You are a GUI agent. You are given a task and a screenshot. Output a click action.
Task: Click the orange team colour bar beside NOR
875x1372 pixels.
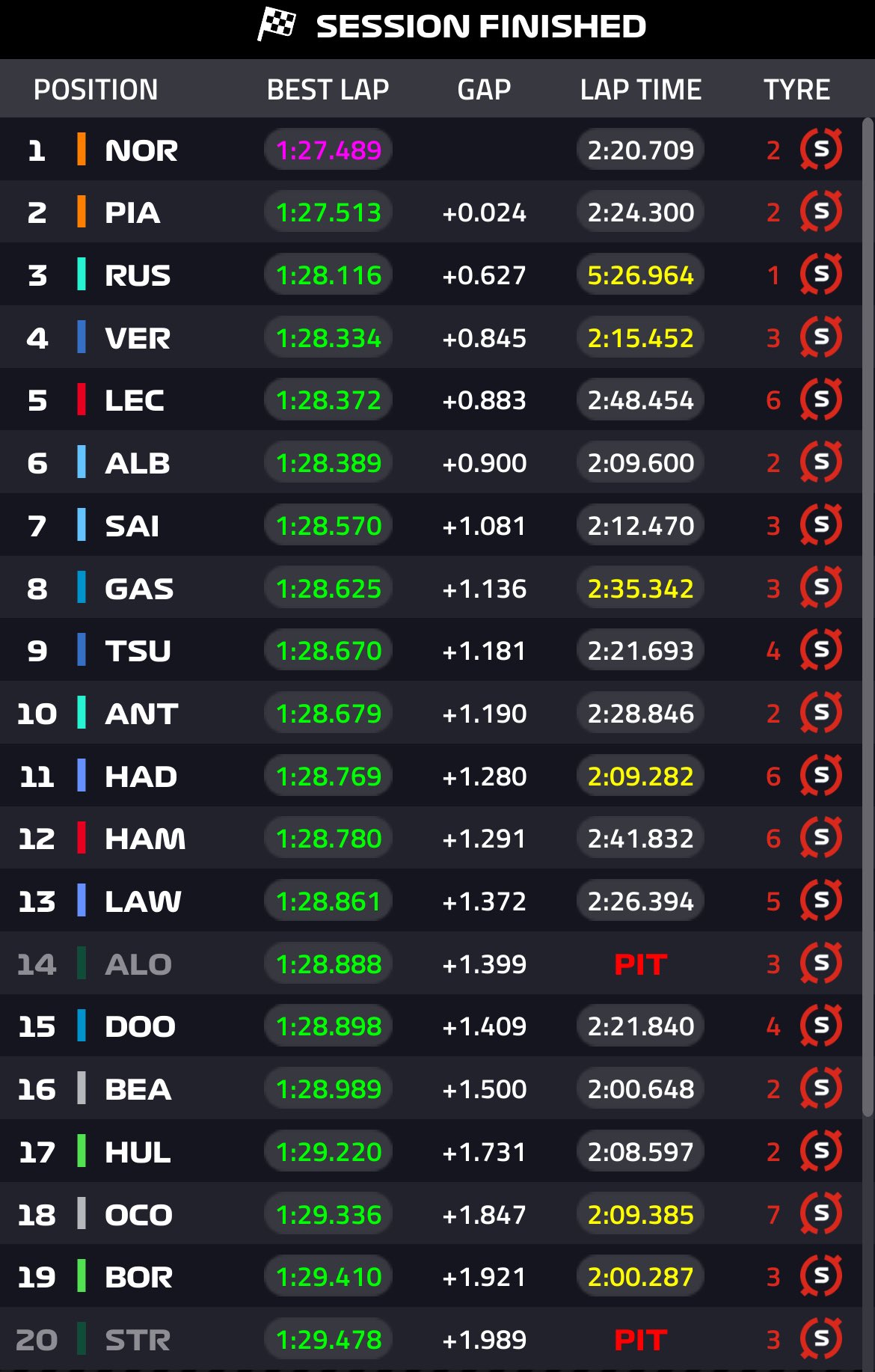(x=82, y=150)
